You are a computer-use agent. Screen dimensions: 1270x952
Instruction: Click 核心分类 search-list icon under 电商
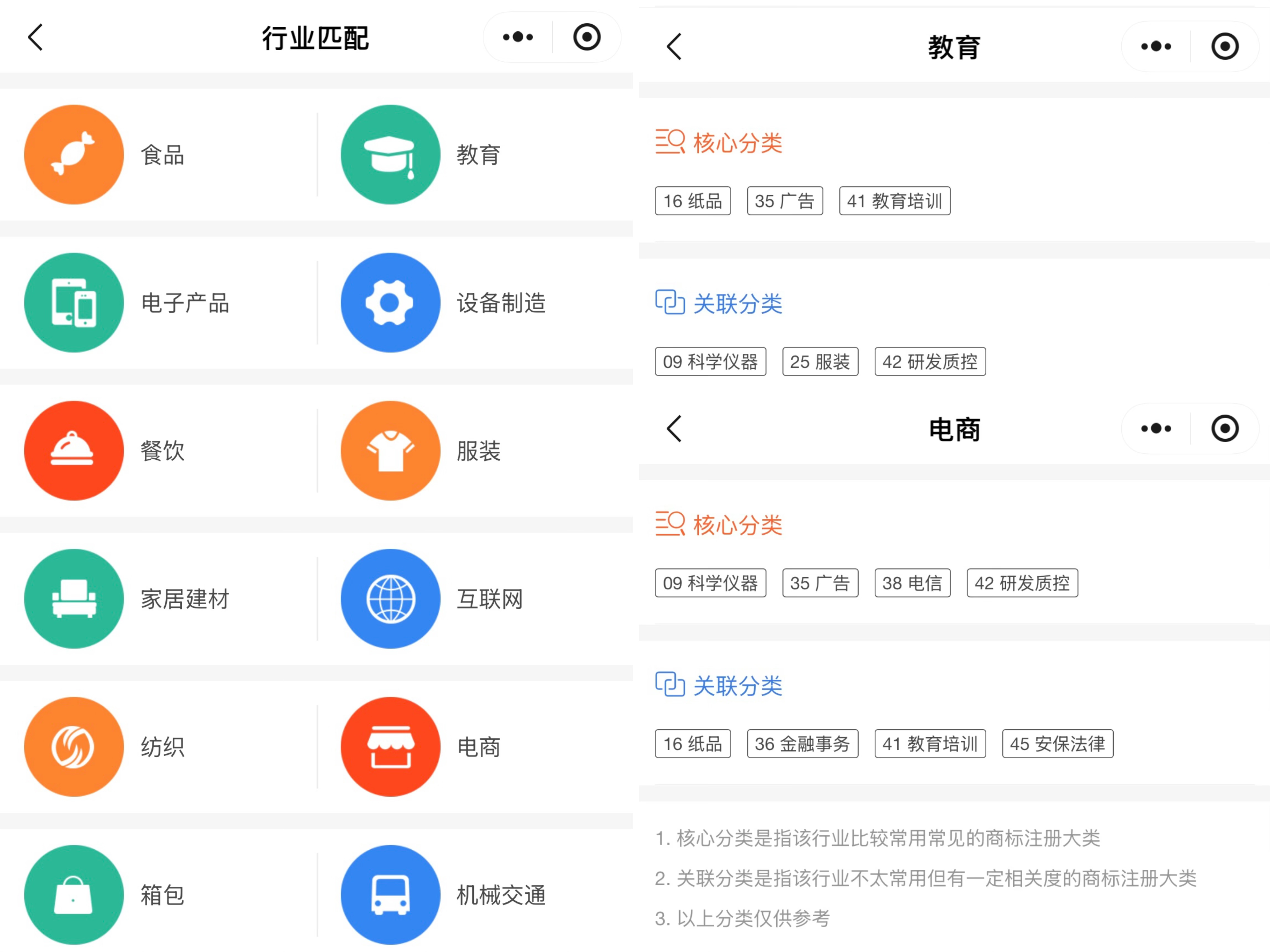click(670, 524)
